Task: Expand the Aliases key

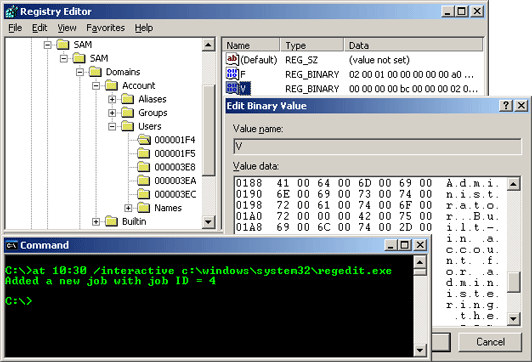Action: click(112, 99)
